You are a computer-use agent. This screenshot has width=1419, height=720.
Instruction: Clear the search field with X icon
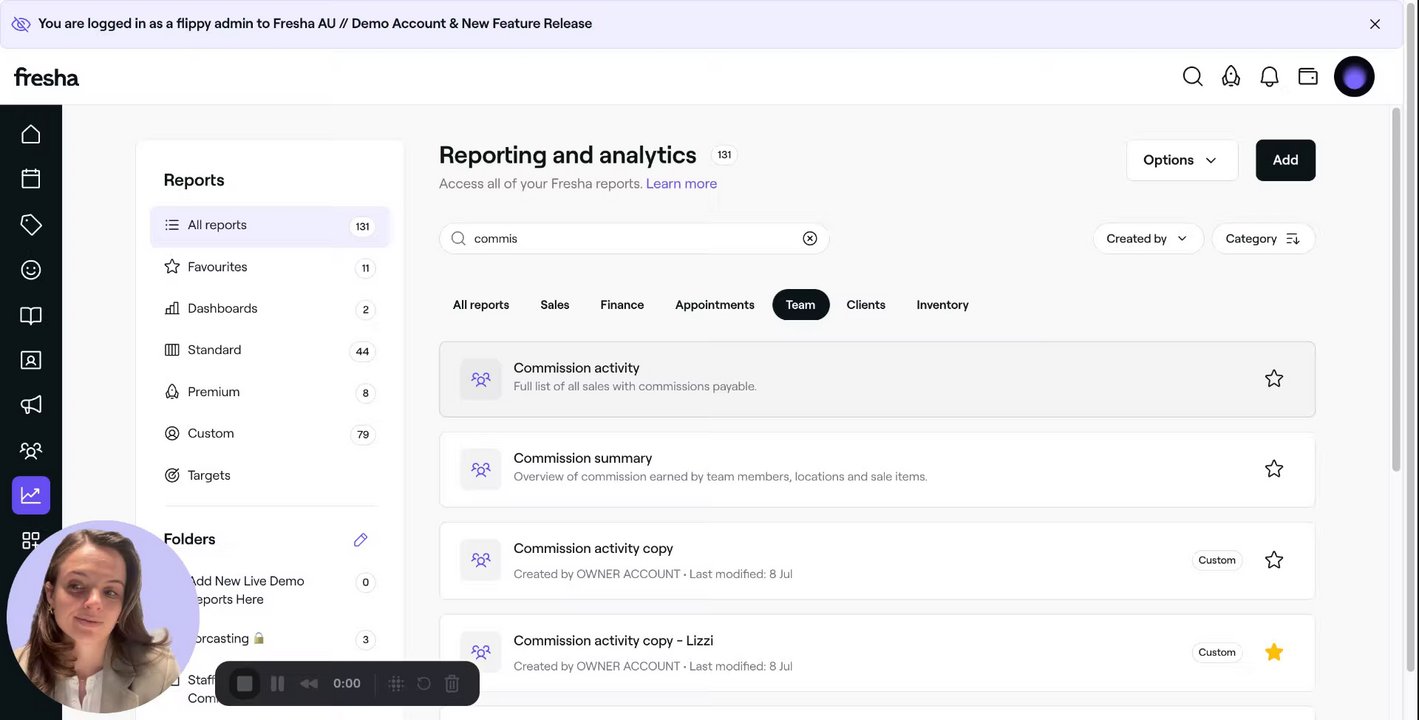pyautogui.click(x=810, y=238)
